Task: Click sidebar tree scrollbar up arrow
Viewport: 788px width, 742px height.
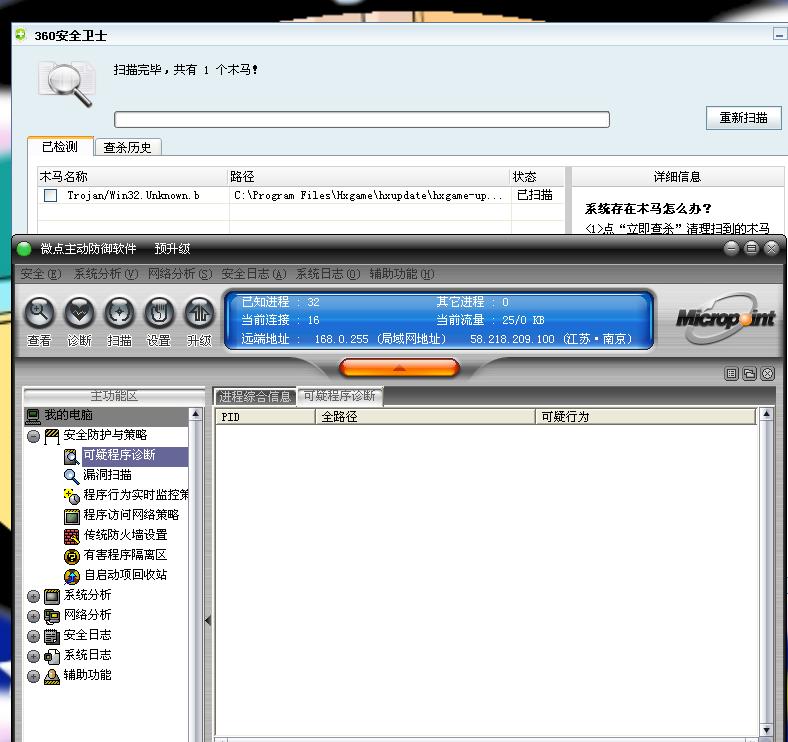Action: [x=196, y=414]
